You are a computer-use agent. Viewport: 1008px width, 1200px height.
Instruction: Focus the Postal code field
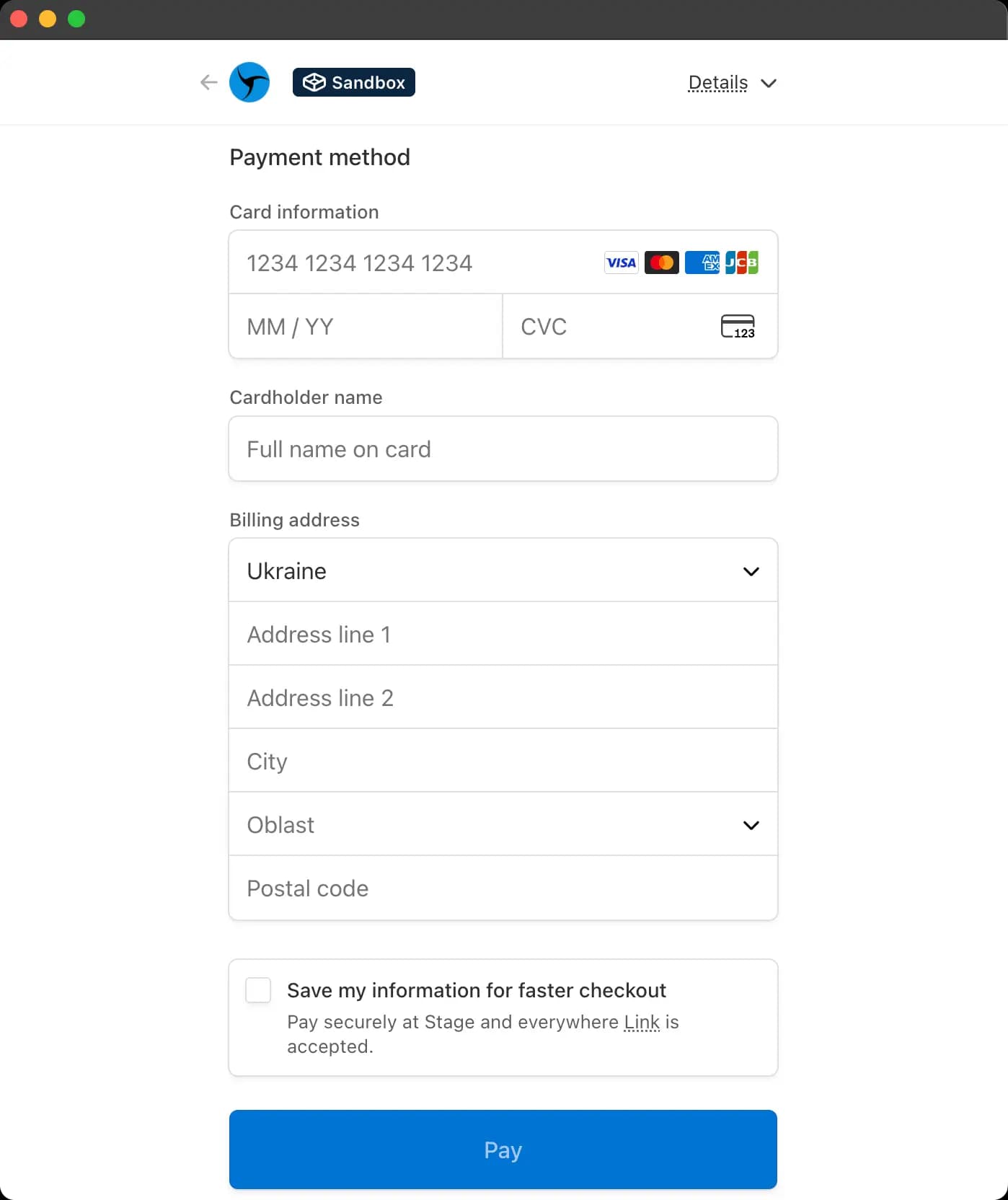[503, 888]
